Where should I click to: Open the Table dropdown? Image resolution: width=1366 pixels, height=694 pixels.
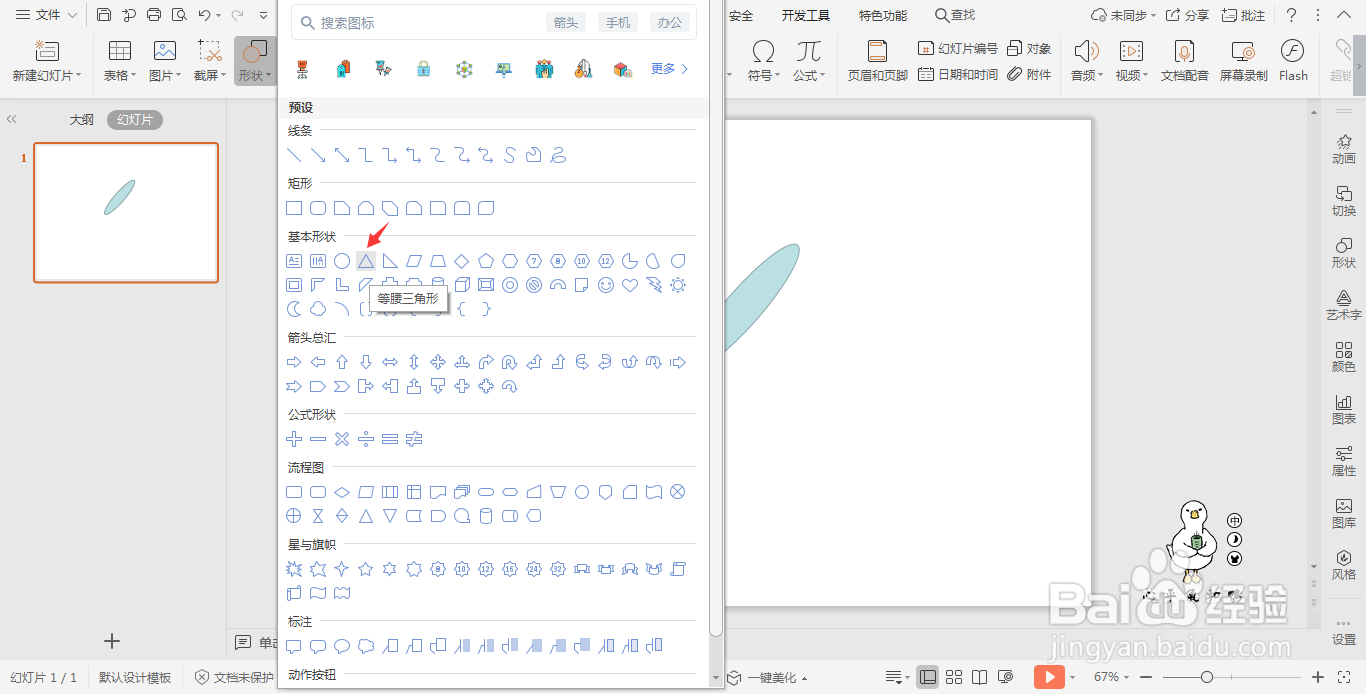click(x=120, y=61)
